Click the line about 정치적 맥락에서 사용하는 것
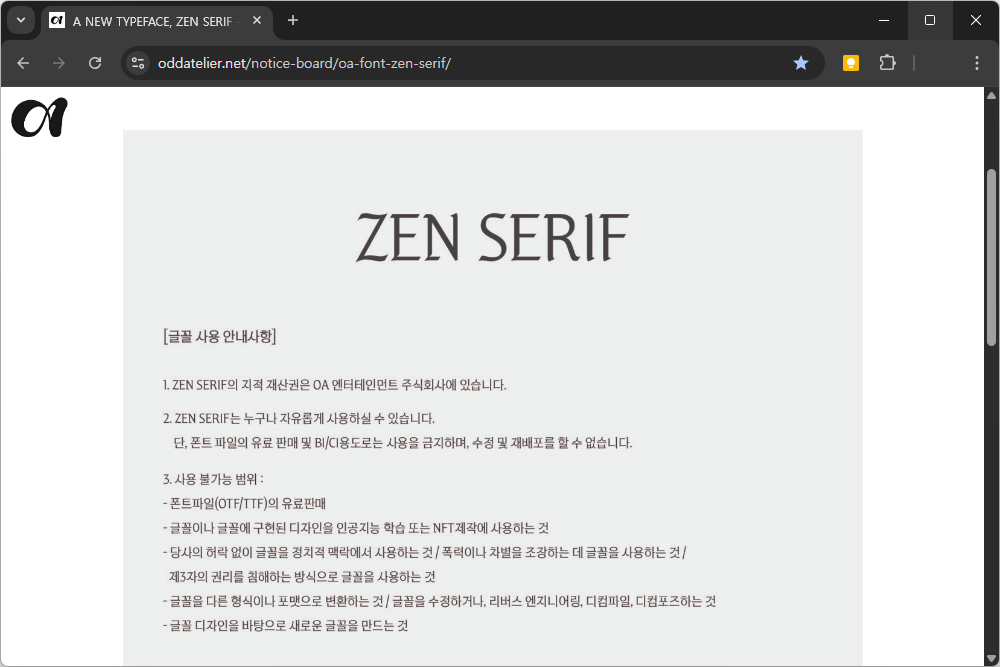Viewport: 1000px width, 667px height. (424, 552)
